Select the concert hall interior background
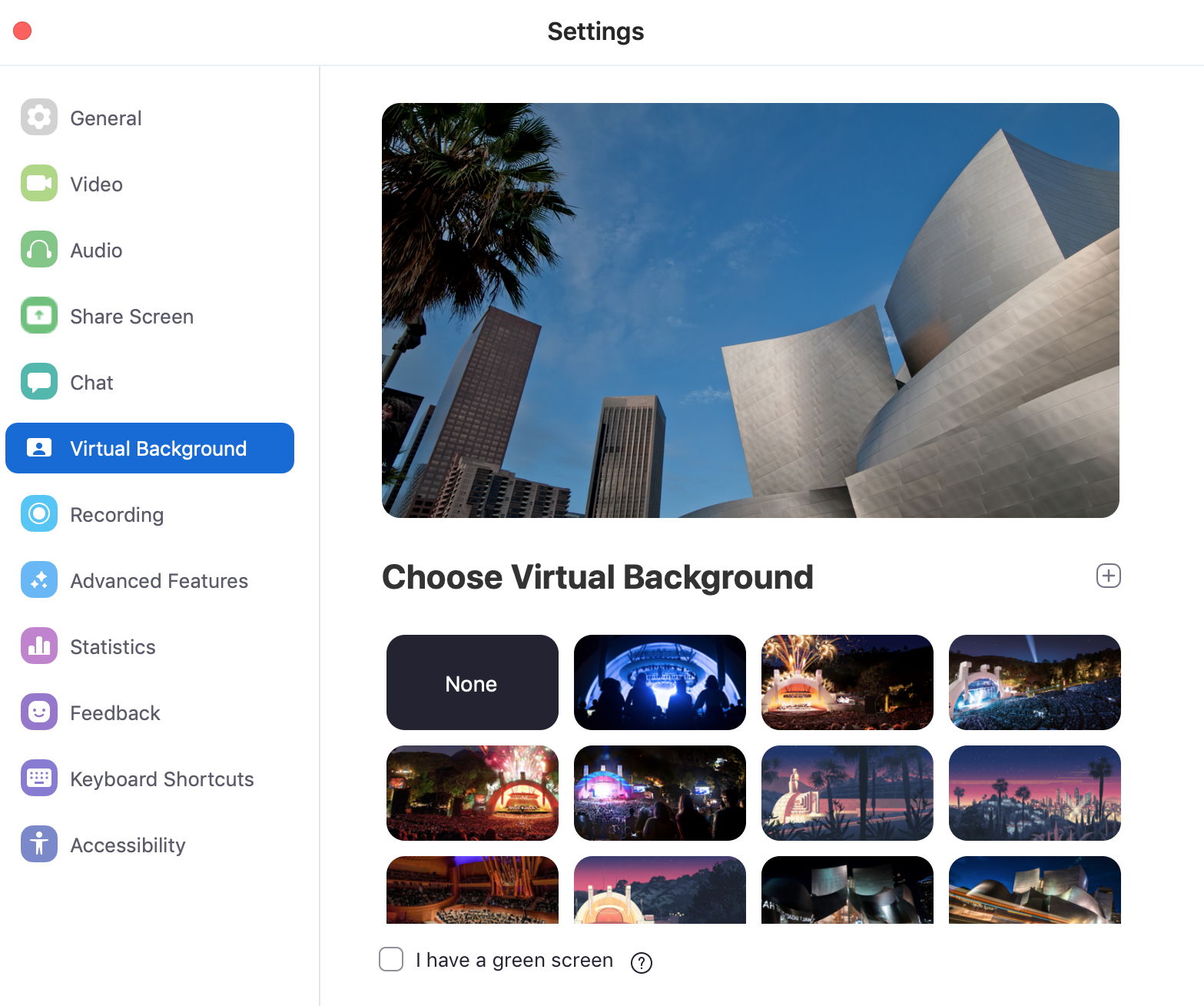Screen dimensions: 1204x1006 point(473,890)
